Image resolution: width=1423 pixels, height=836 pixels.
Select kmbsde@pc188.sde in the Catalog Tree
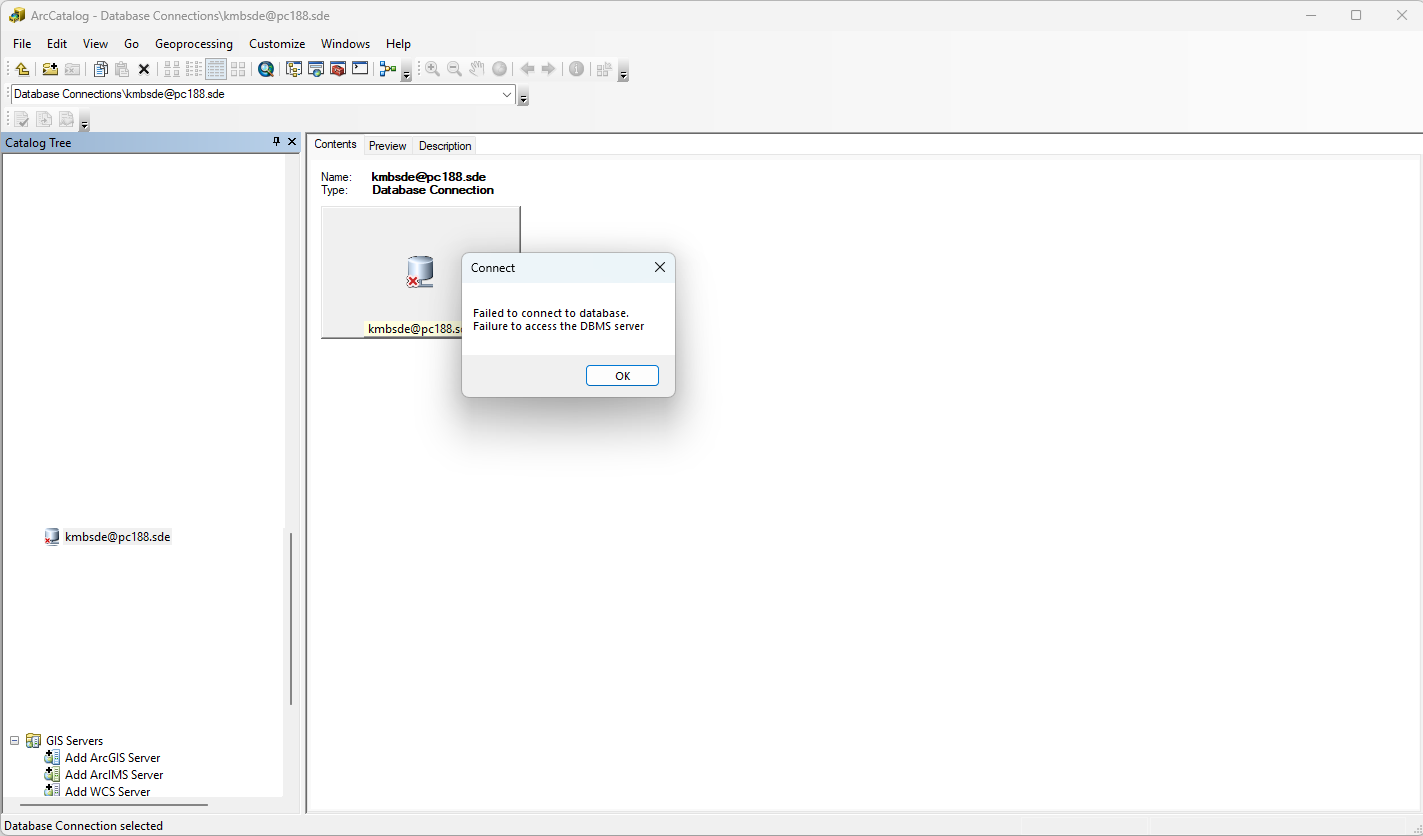117,537
